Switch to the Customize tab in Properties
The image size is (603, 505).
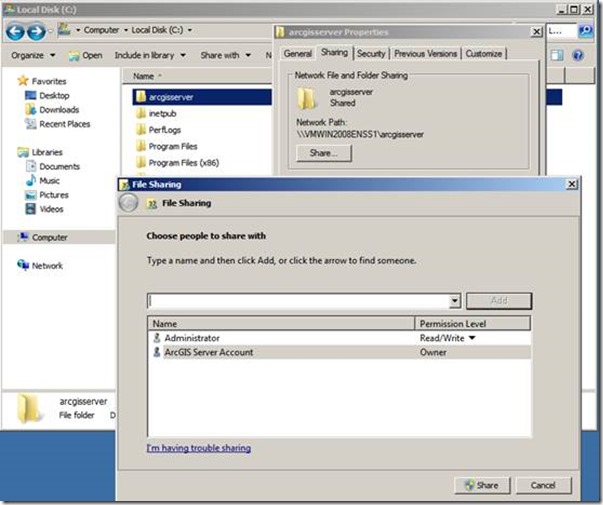483,54
